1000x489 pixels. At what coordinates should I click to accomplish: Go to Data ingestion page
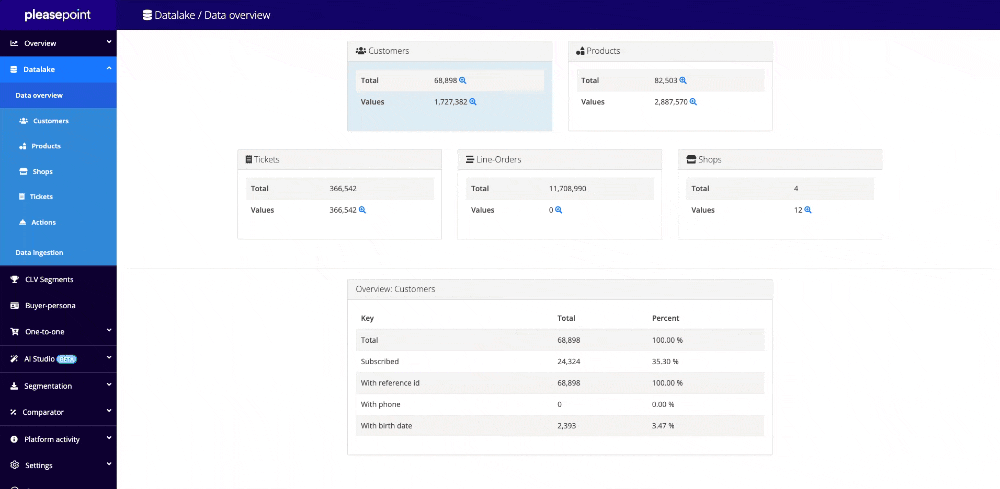[x=40, y=253]
